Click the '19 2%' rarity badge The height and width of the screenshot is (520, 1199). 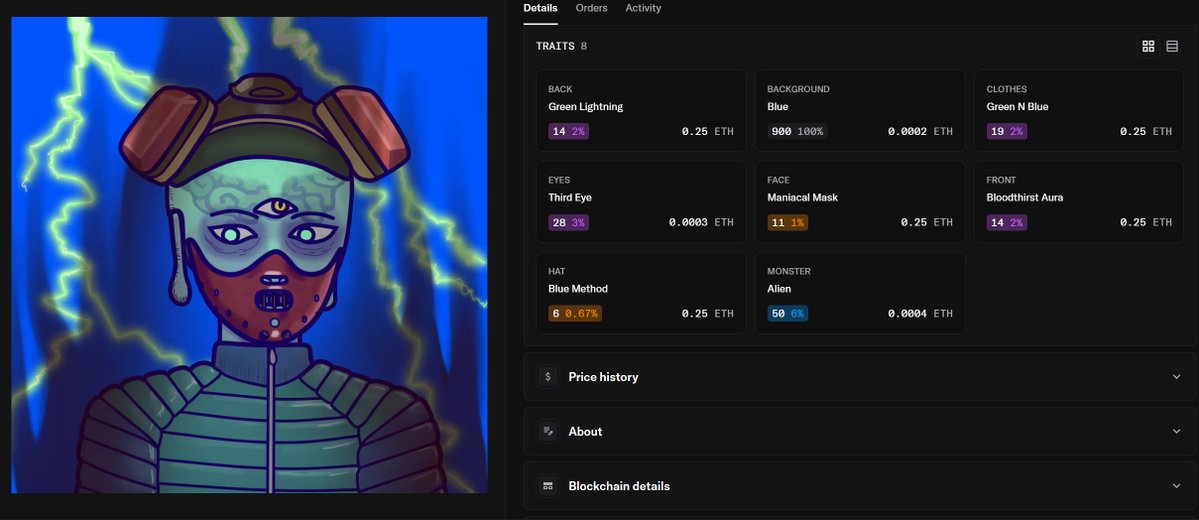[1006, 132]
